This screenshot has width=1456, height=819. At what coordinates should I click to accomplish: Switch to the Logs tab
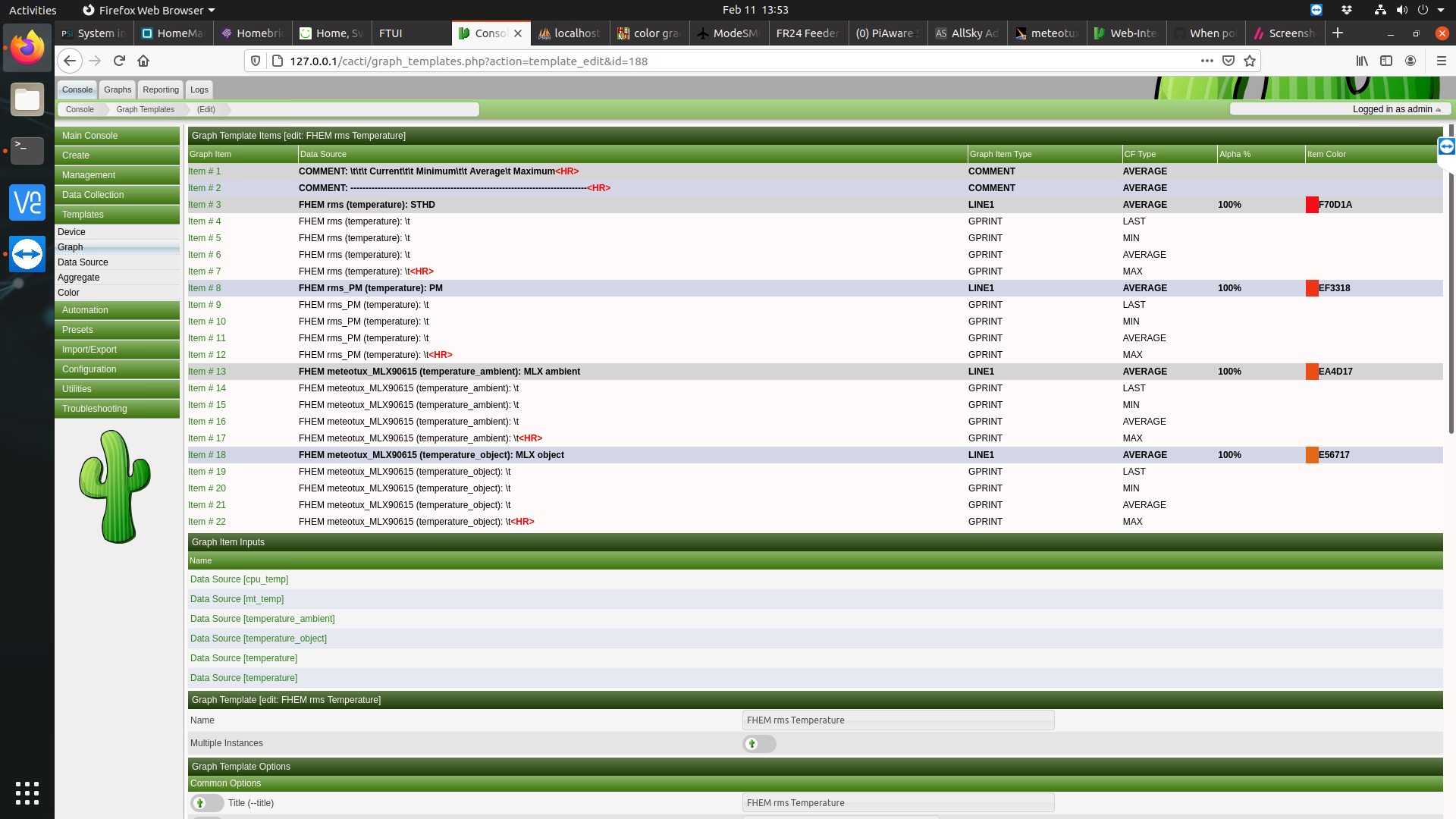click(x=199, y=89)
